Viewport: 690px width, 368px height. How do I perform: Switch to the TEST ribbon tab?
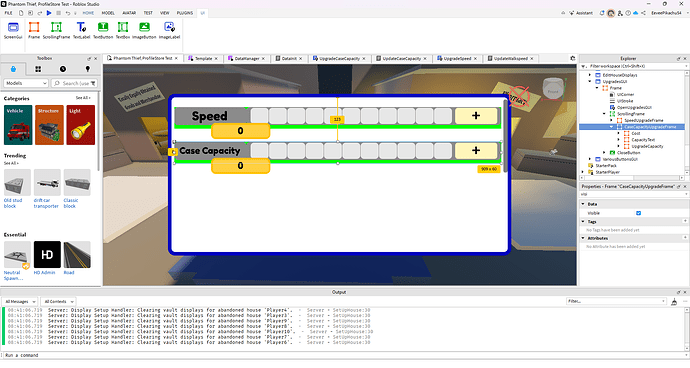[148, 13]
